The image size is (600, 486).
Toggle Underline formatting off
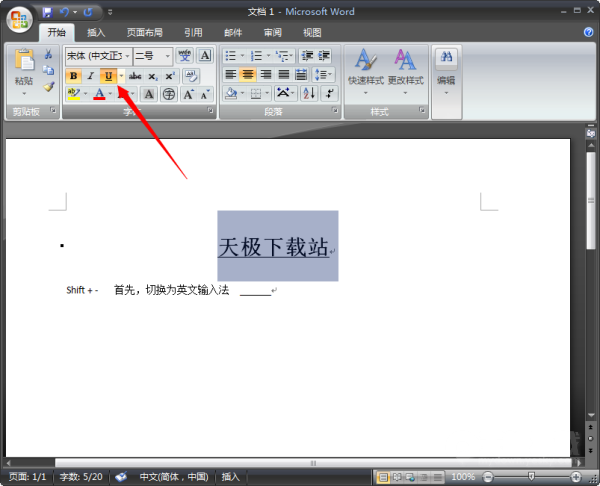pyautogui.click(x=108, y=76)
